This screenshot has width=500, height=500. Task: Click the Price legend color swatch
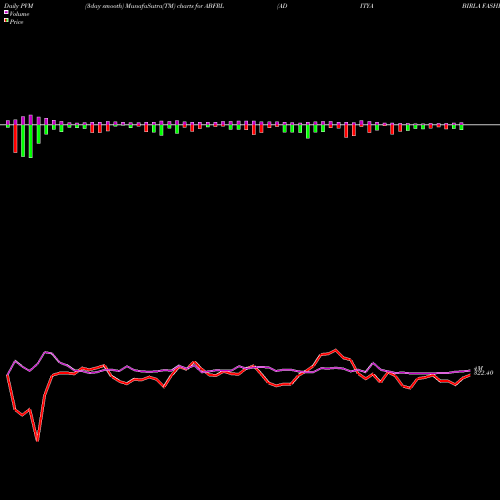(x=6, y=21)
